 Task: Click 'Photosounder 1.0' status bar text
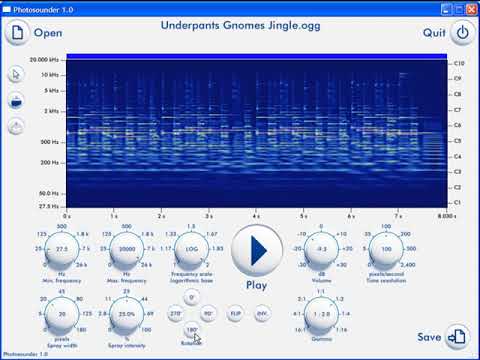point(25,354)
